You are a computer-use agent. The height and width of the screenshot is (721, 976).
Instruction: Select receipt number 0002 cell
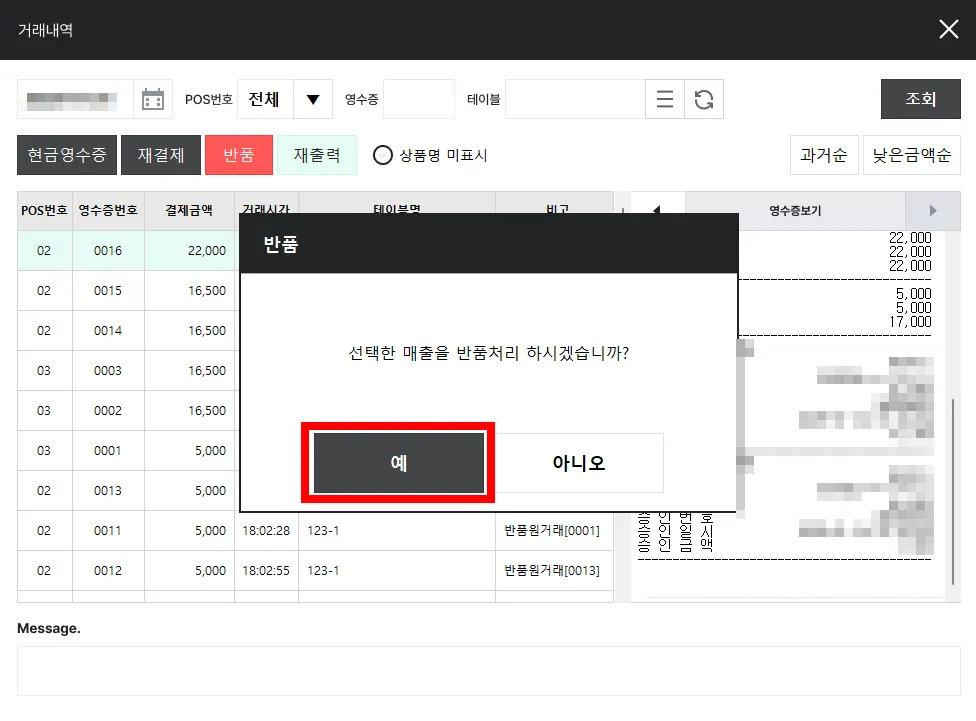point(108,410)
